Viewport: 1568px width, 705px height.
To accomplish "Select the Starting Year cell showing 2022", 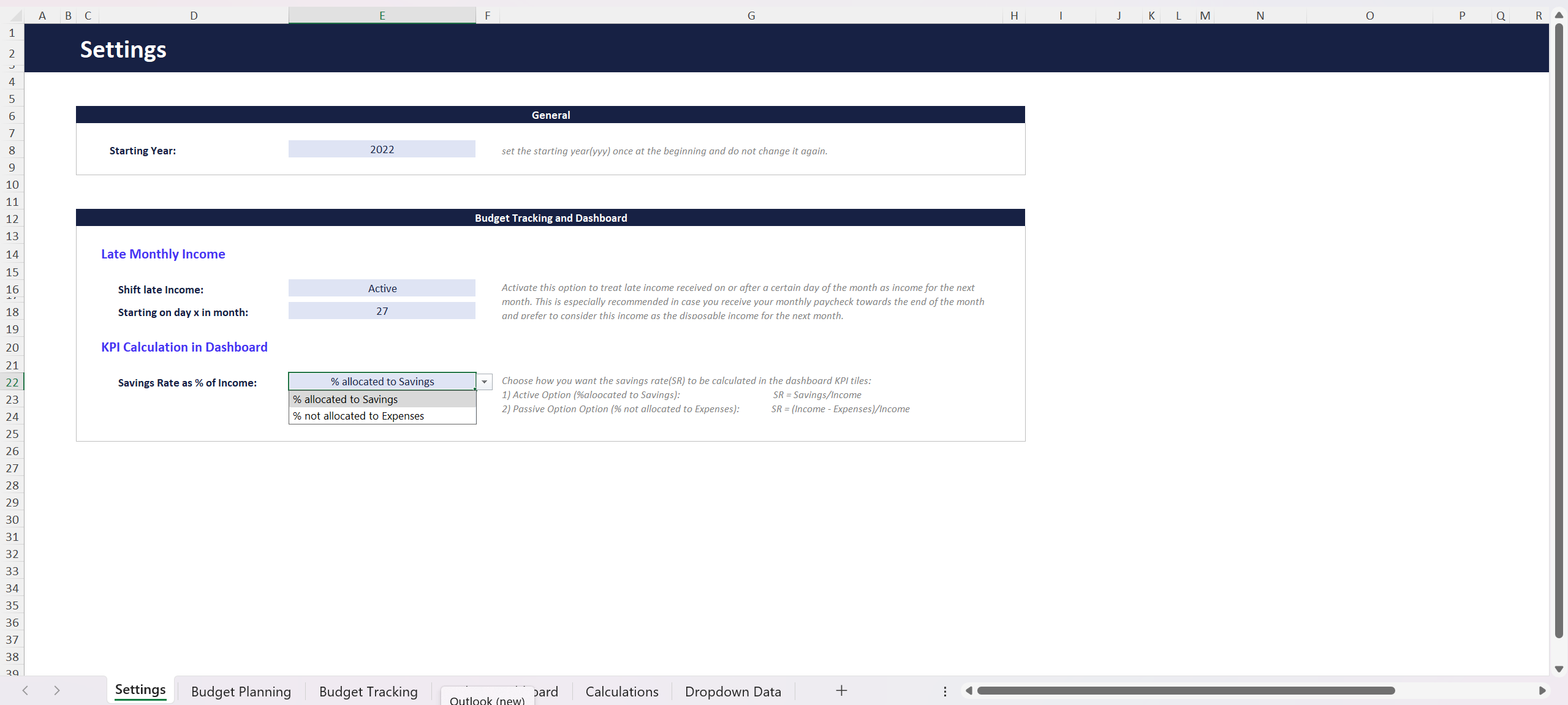I will (x=381, y=148).
